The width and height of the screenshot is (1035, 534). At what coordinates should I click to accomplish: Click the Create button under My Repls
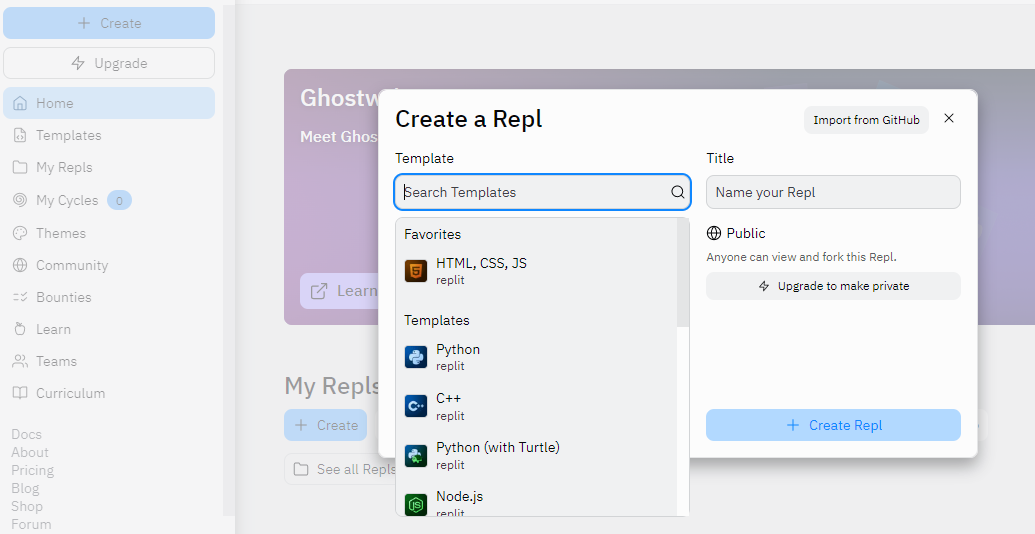pos(325,425)
